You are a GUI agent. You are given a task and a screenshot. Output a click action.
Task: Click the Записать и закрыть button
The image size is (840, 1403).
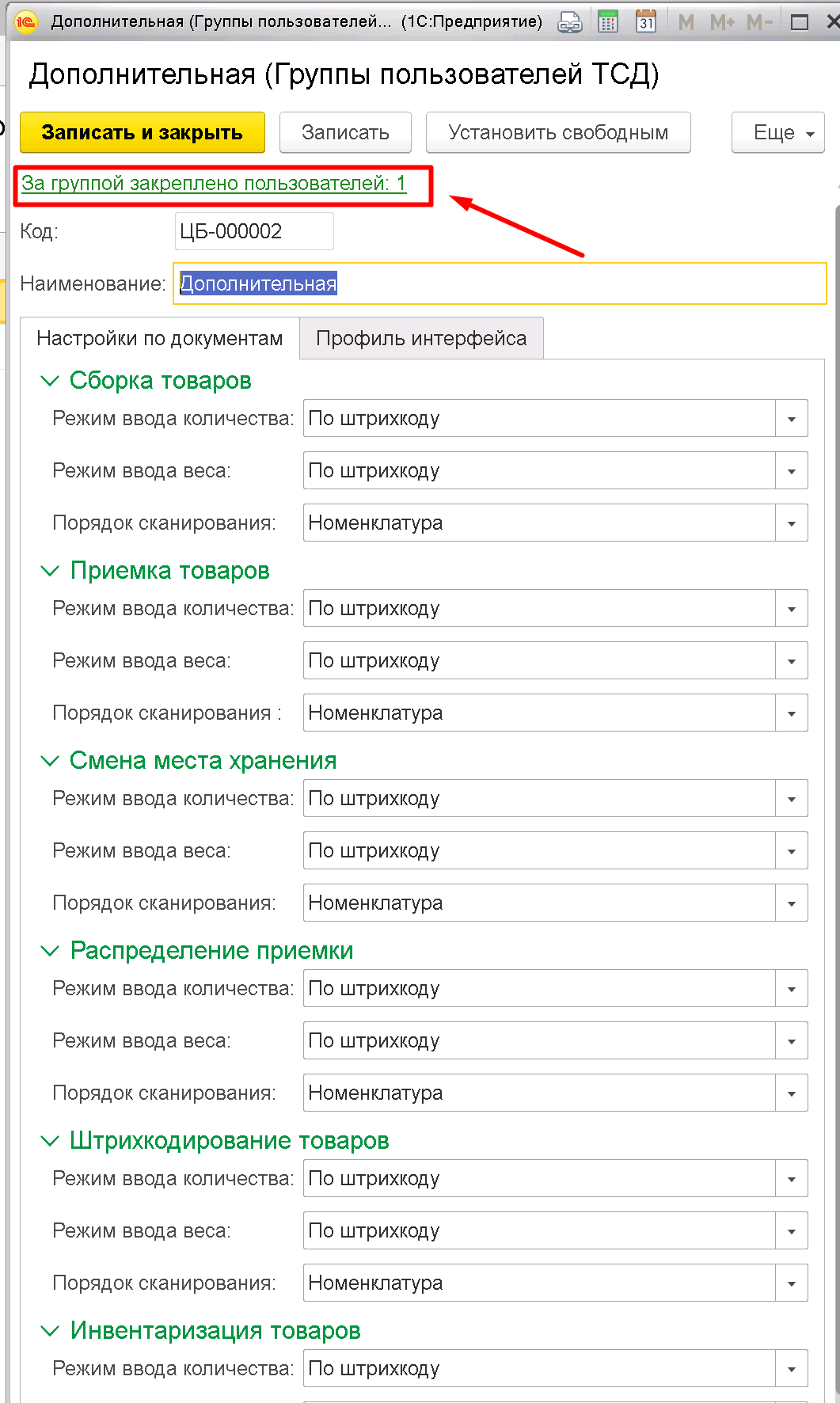tap(143, 132)
